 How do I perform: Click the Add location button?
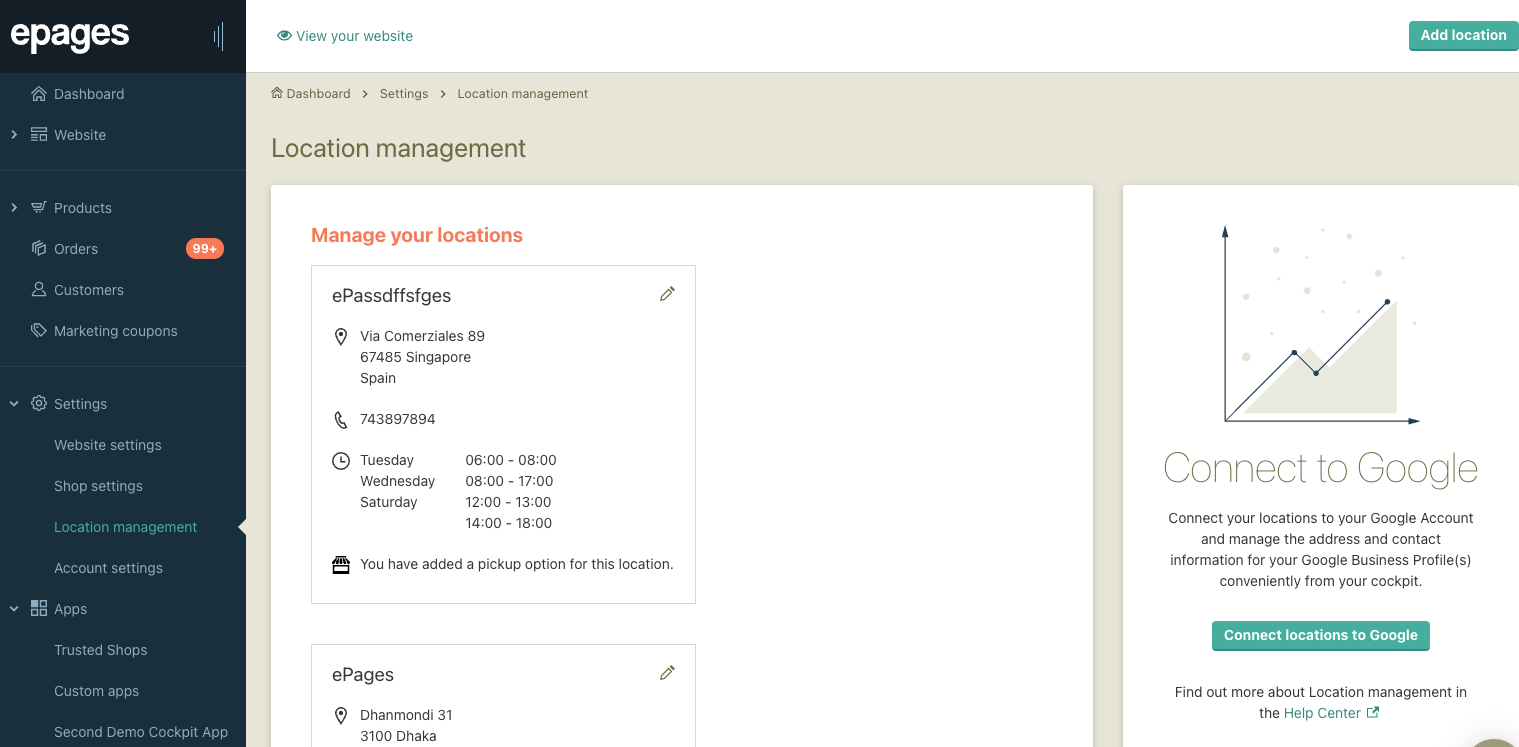point(1464,35)
